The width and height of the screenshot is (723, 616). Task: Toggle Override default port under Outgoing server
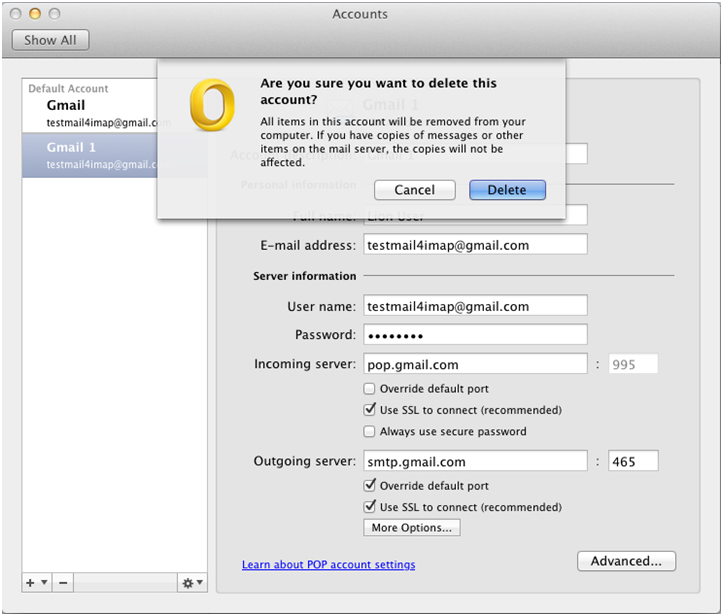[x=369, y=486]
